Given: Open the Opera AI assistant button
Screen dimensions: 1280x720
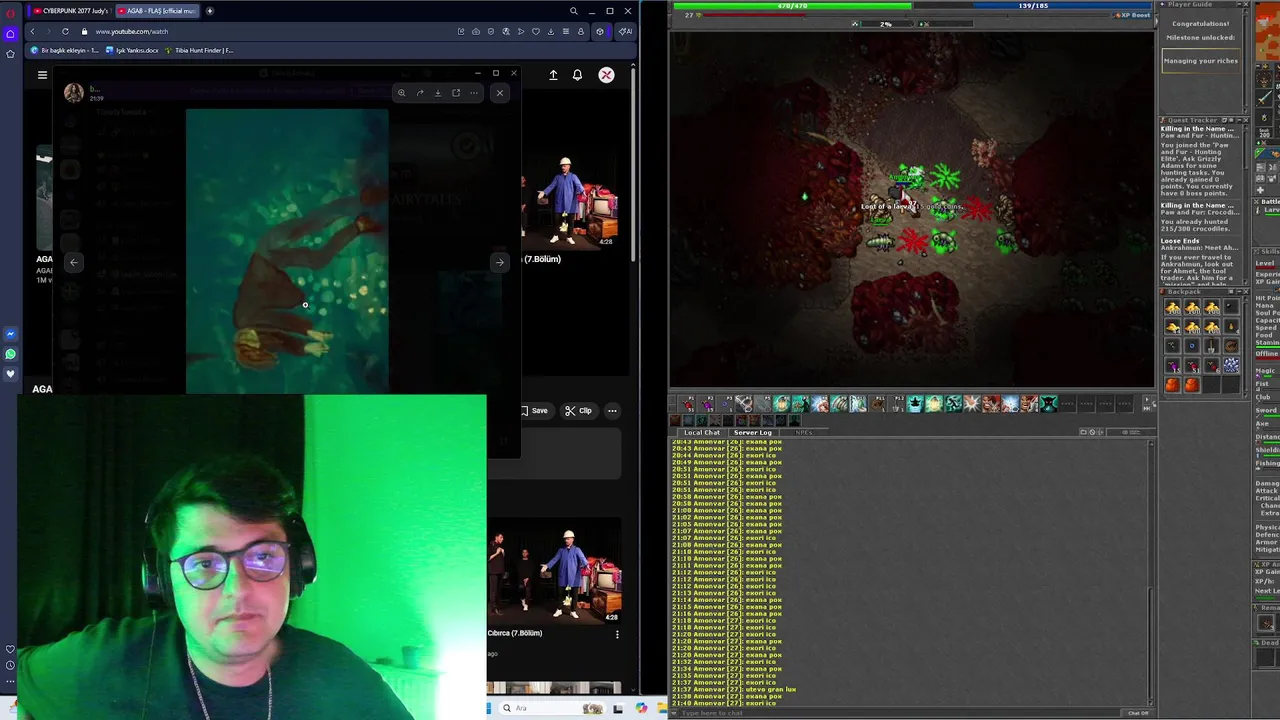Looking at the screenshot, I should click(624, 31).
